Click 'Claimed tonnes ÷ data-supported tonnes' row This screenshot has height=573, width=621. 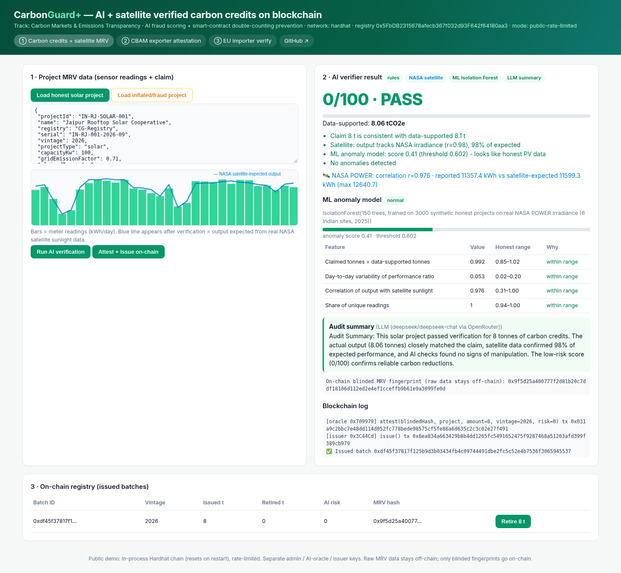(x=456, y=262)
